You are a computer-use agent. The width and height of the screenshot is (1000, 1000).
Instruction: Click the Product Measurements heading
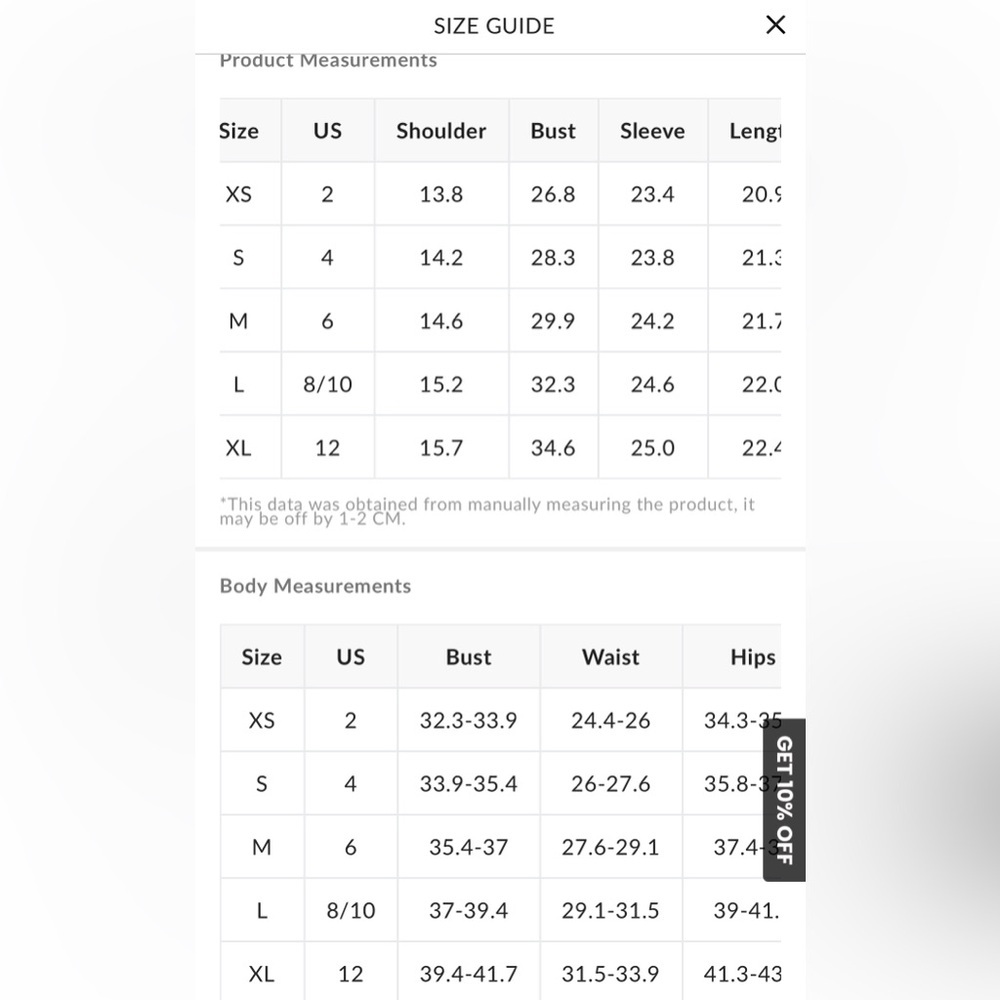point(328,61)
